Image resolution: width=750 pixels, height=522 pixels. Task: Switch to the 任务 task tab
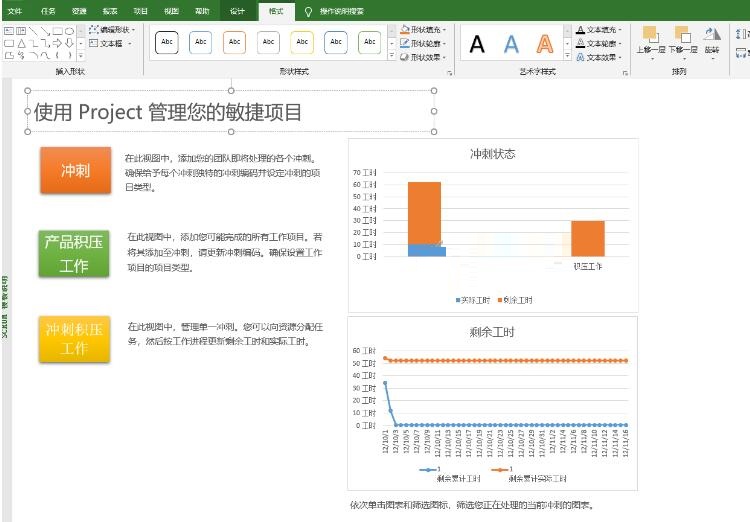coord(48,11)
